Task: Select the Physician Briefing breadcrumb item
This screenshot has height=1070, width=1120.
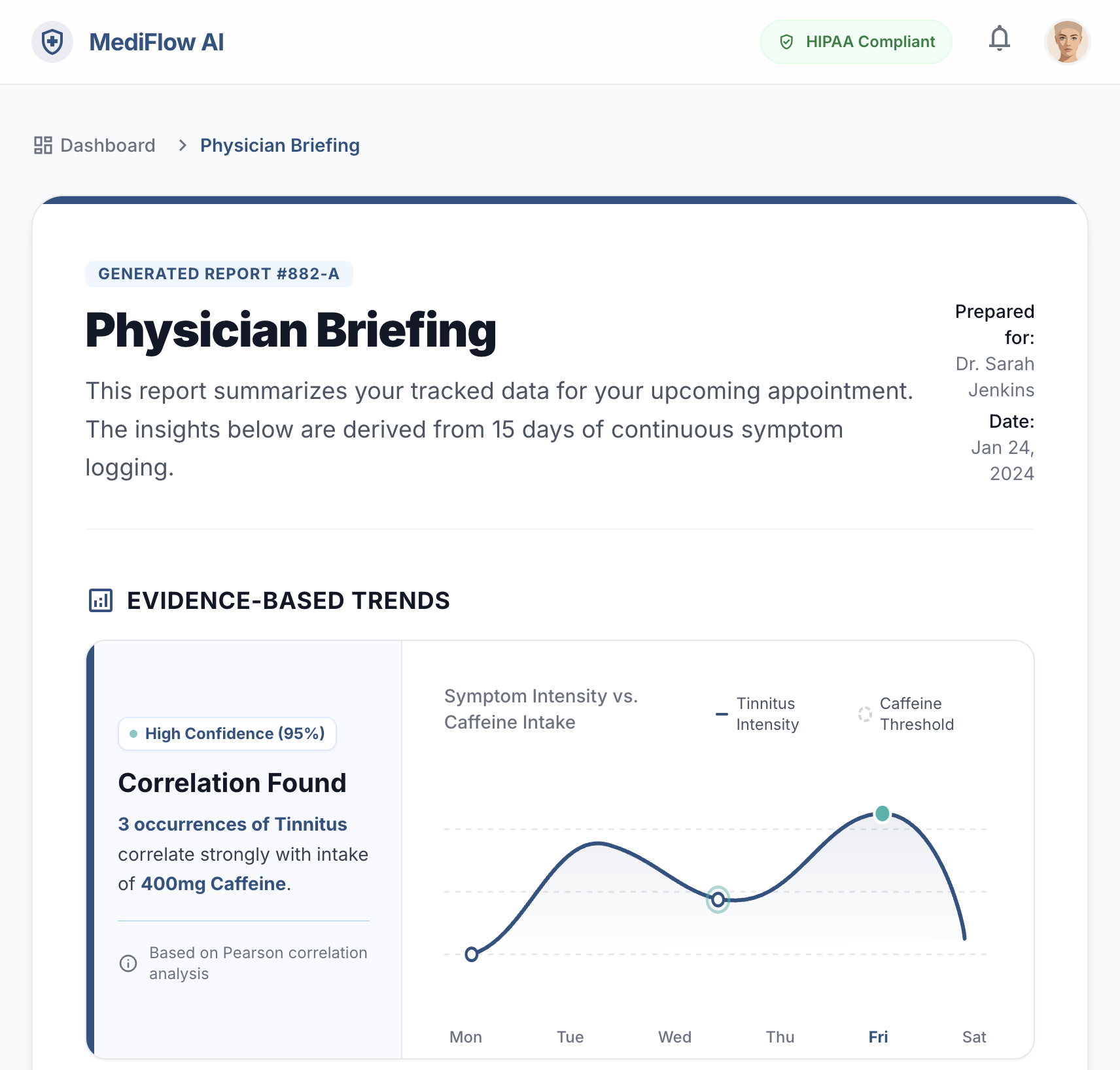Action: click(x=279, y=145)
